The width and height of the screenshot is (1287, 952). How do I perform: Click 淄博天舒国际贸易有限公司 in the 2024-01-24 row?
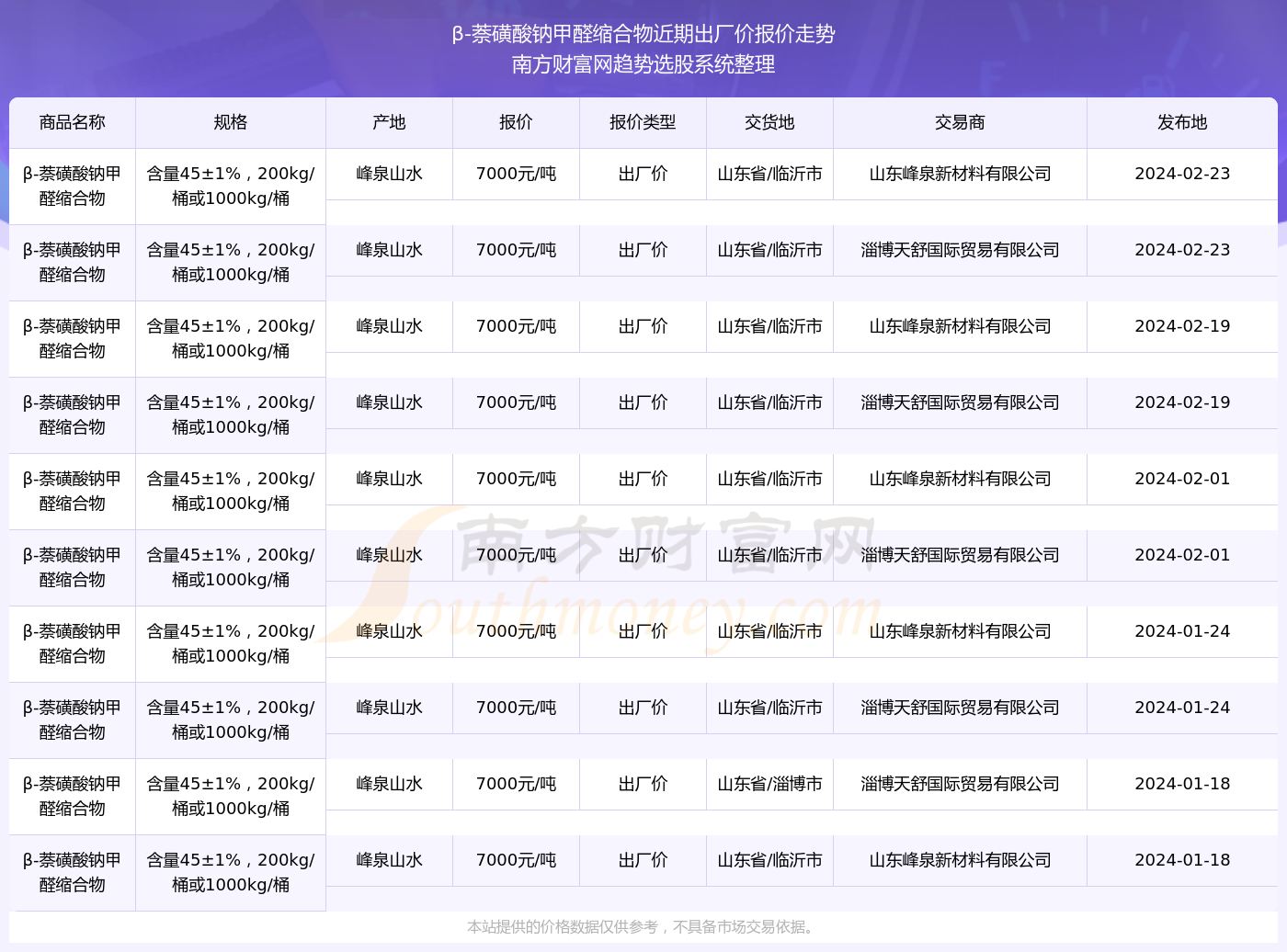960,708
